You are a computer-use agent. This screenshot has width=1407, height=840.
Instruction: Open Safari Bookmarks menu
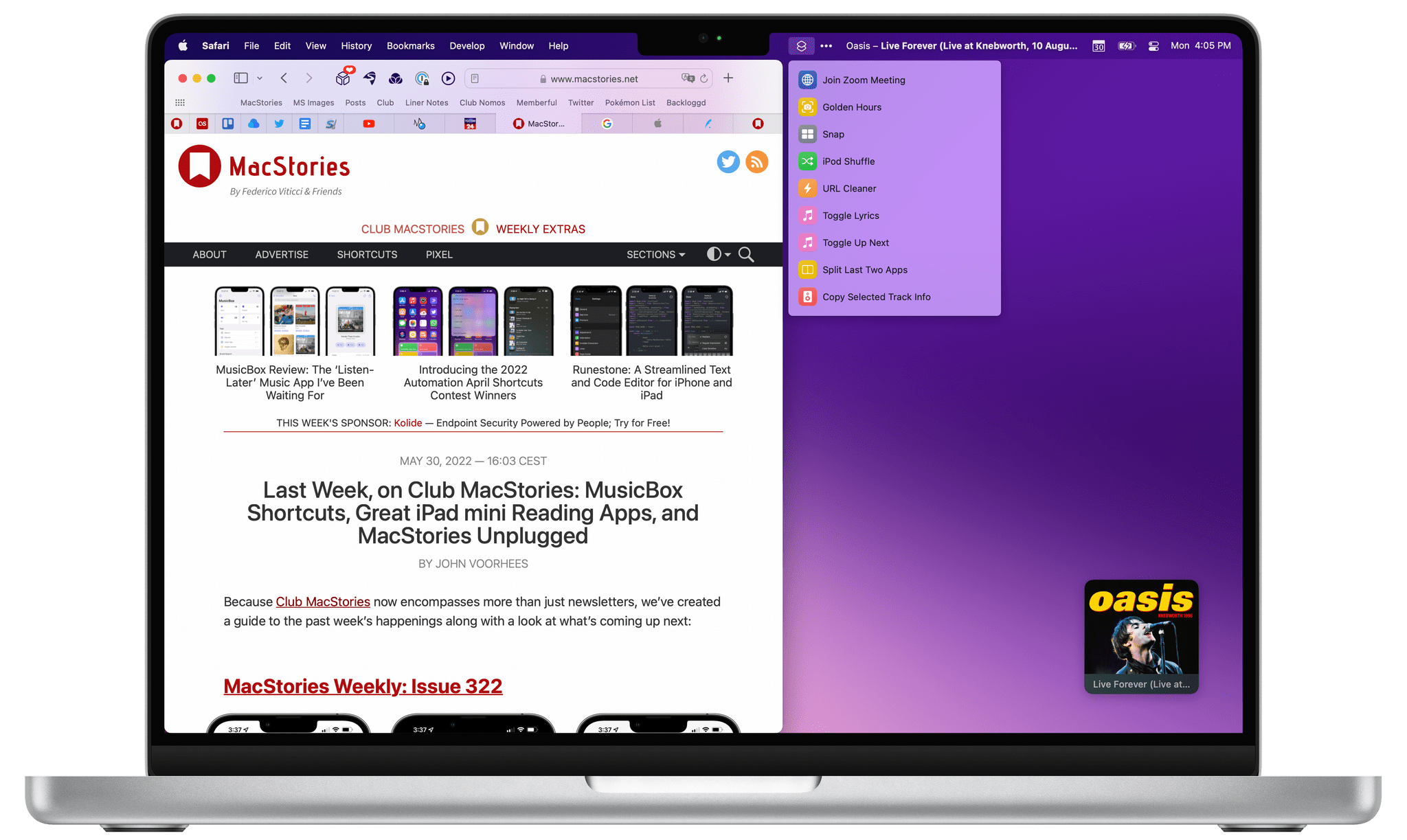pos(411,45)
